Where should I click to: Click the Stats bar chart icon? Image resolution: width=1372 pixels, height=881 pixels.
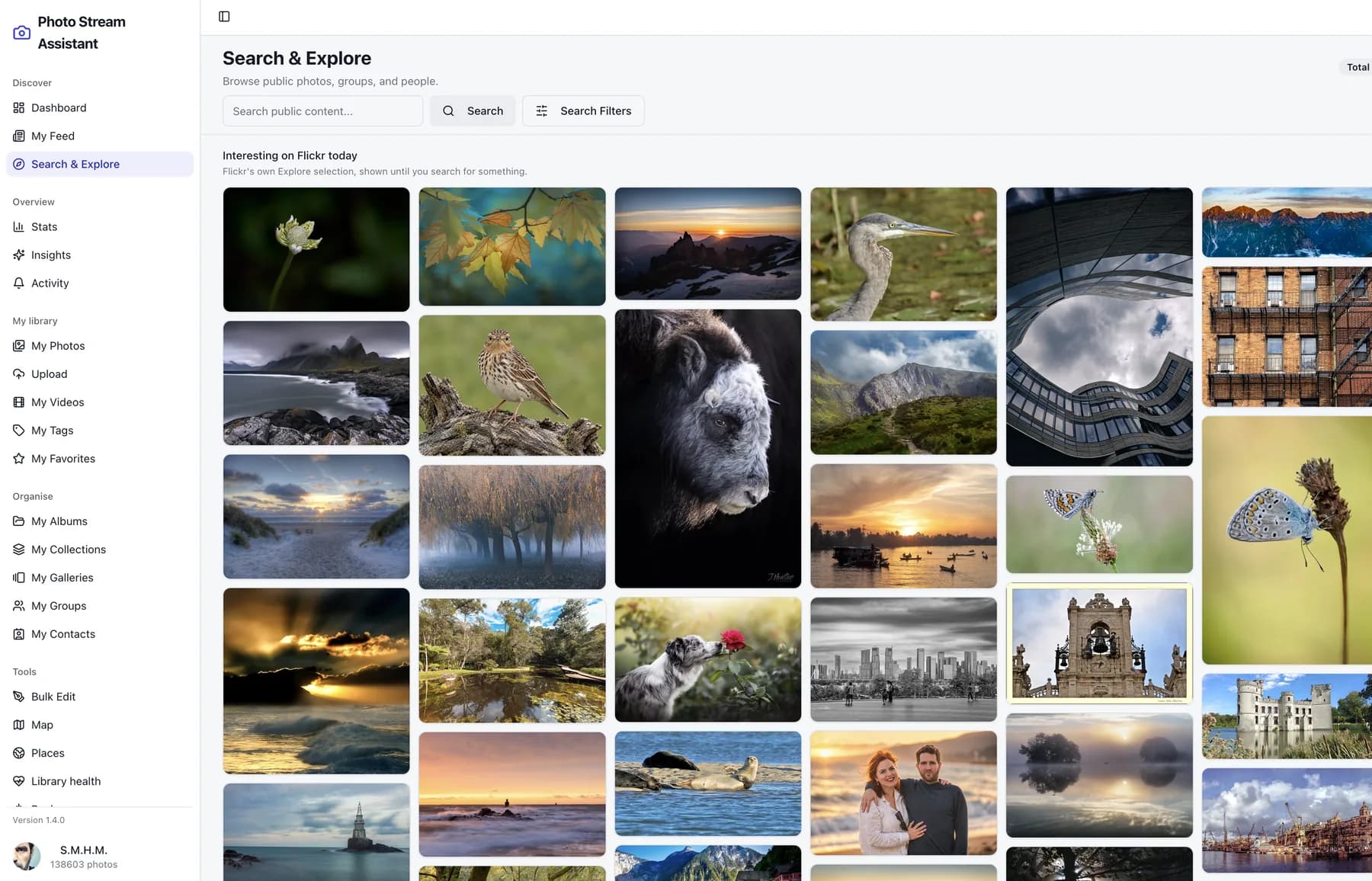click(x=19, y=227)
